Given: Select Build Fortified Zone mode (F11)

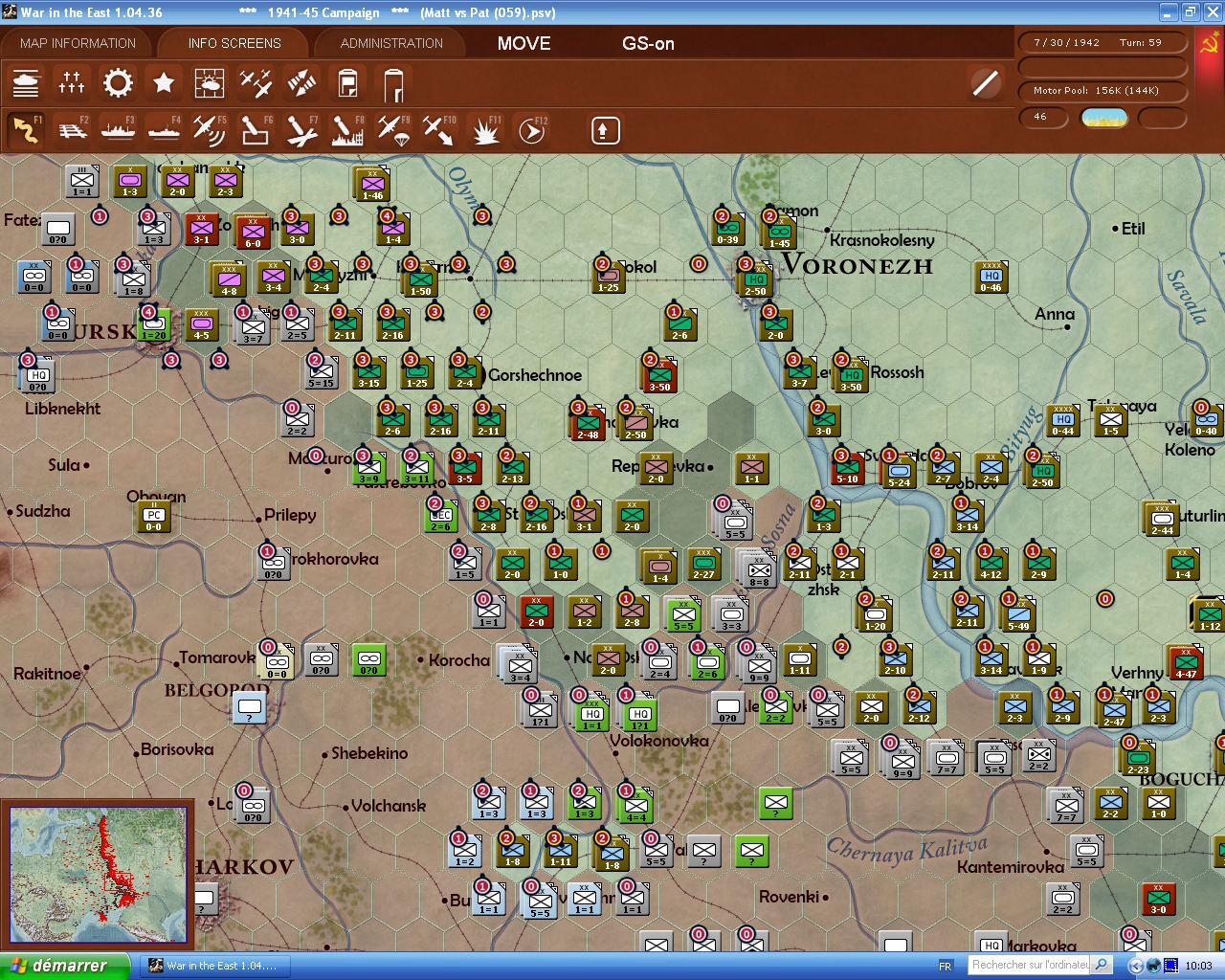Looking at the screenshot, I should coord(485,130).
